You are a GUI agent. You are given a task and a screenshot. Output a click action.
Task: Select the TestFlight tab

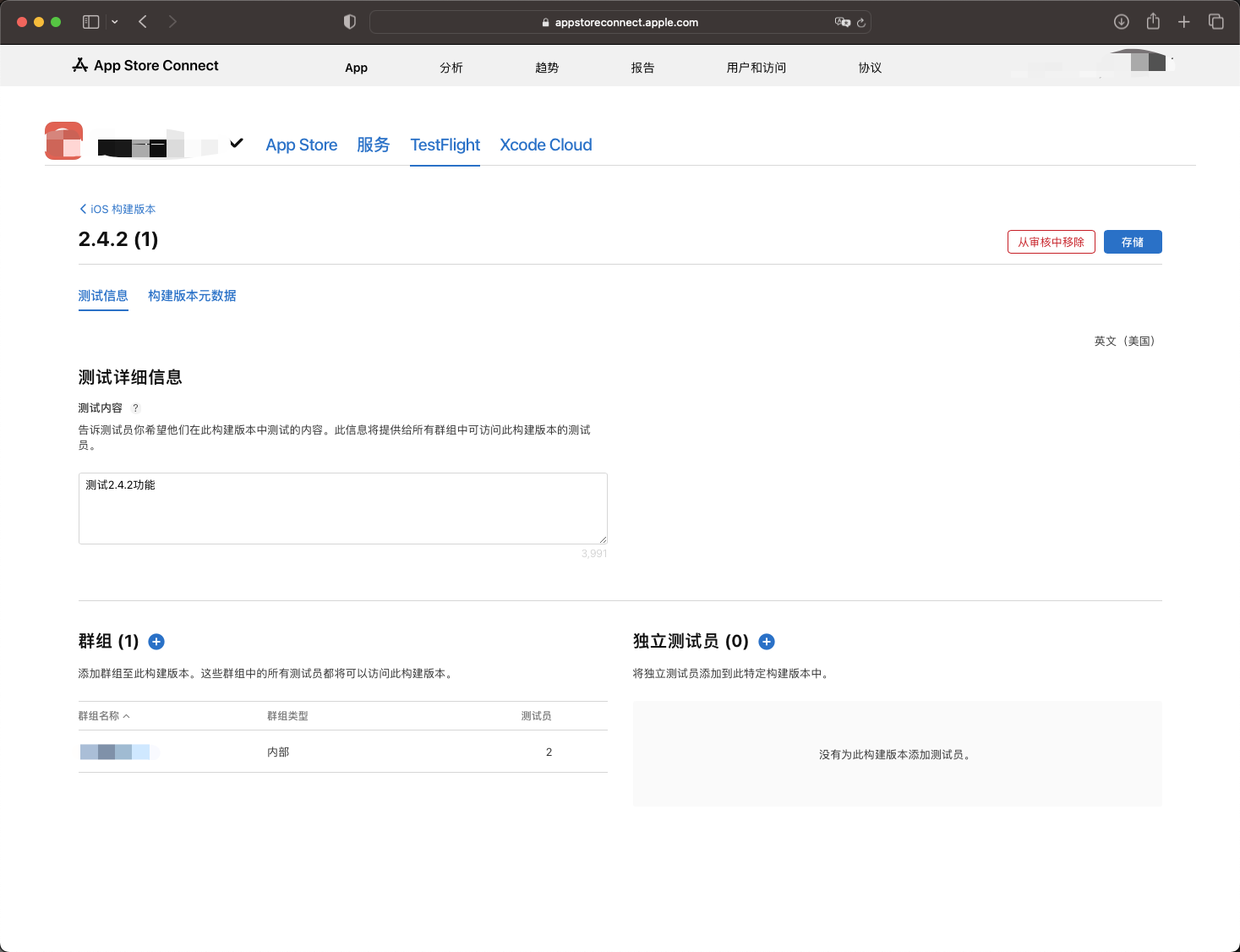click(445, 145)
